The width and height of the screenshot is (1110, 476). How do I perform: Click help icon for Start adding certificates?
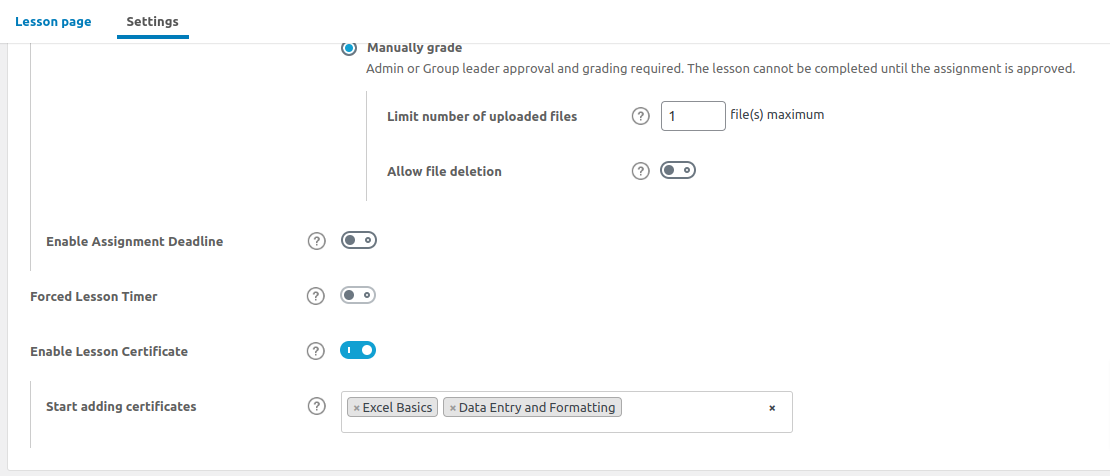pos(317,406)
